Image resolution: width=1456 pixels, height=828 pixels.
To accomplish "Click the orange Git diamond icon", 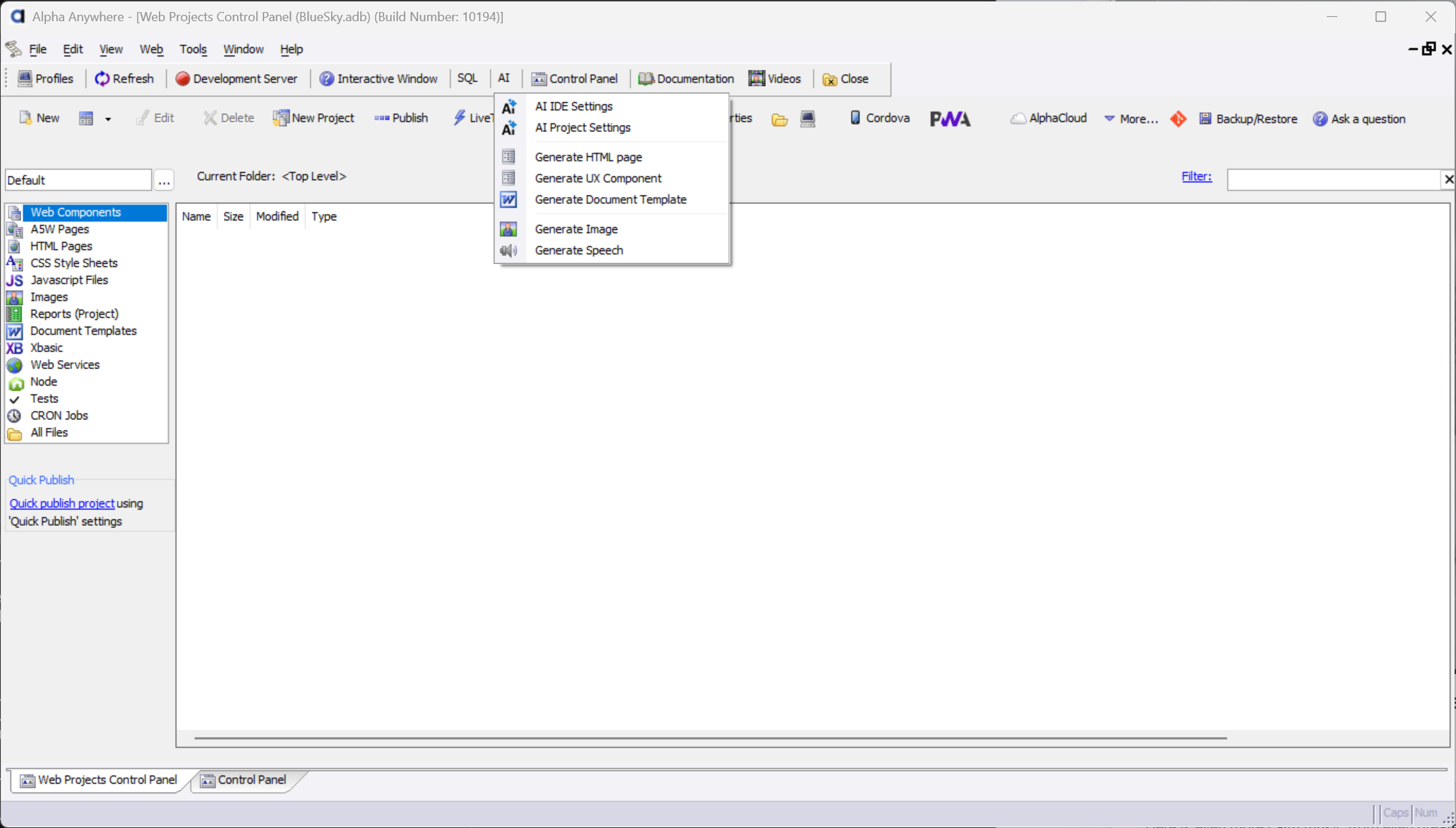I will (x=1178, y=119).
